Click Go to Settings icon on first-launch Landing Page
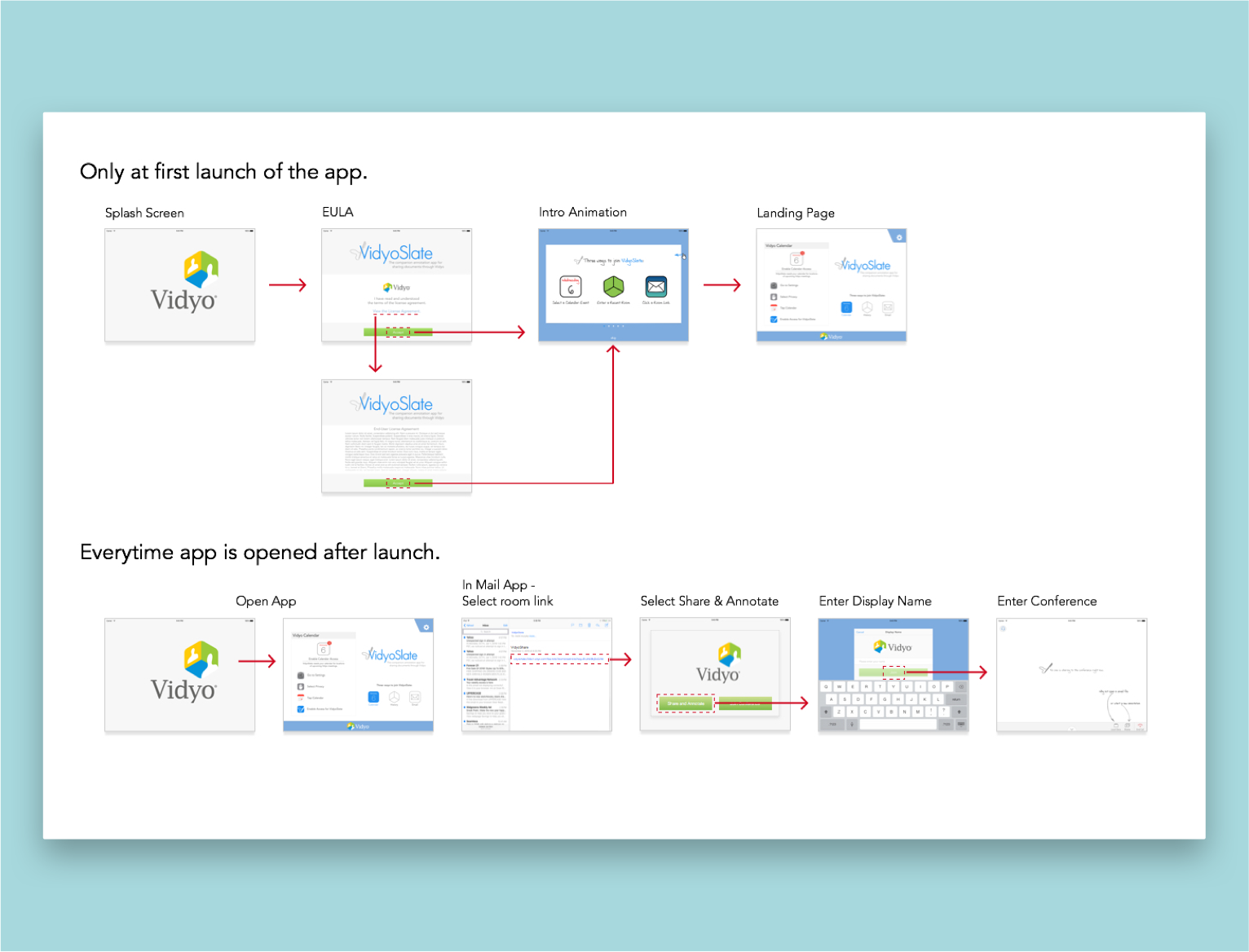The image size is (1249, 952). pos(774,285)
